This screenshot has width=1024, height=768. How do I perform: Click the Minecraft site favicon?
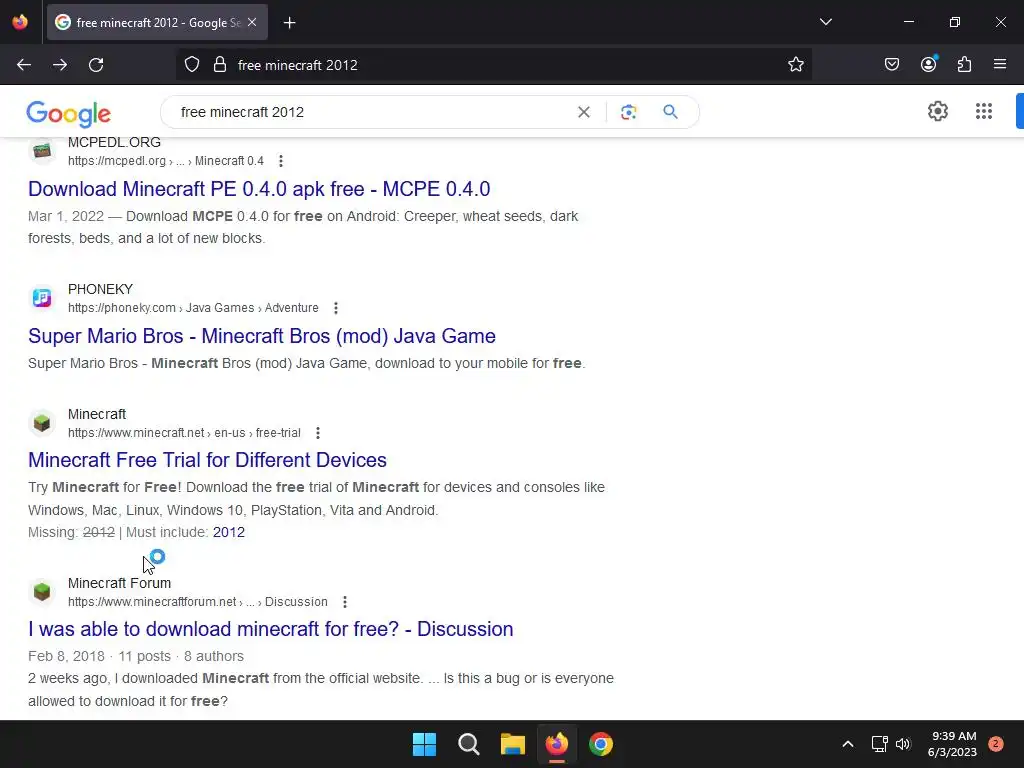point(42,423)
